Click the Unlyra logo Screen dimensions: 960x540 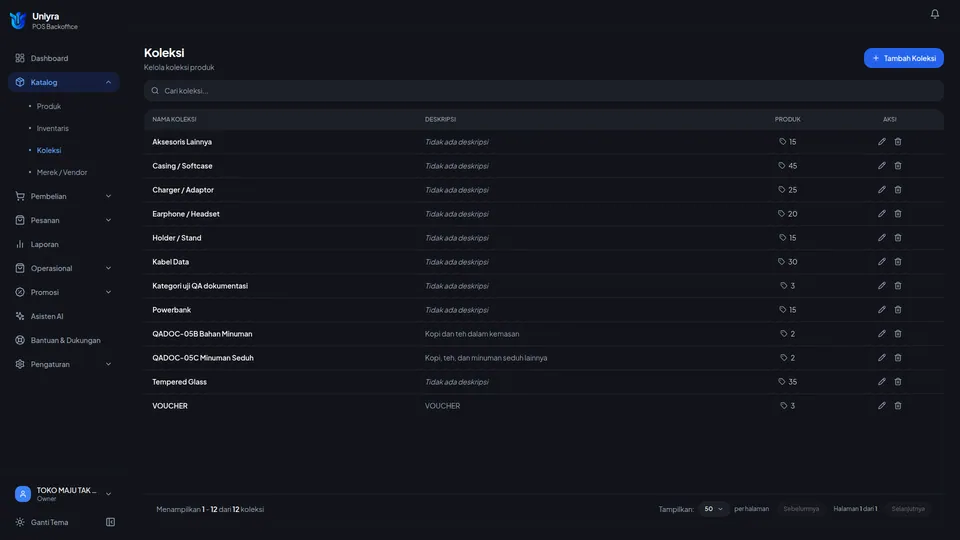coord(18,20)
